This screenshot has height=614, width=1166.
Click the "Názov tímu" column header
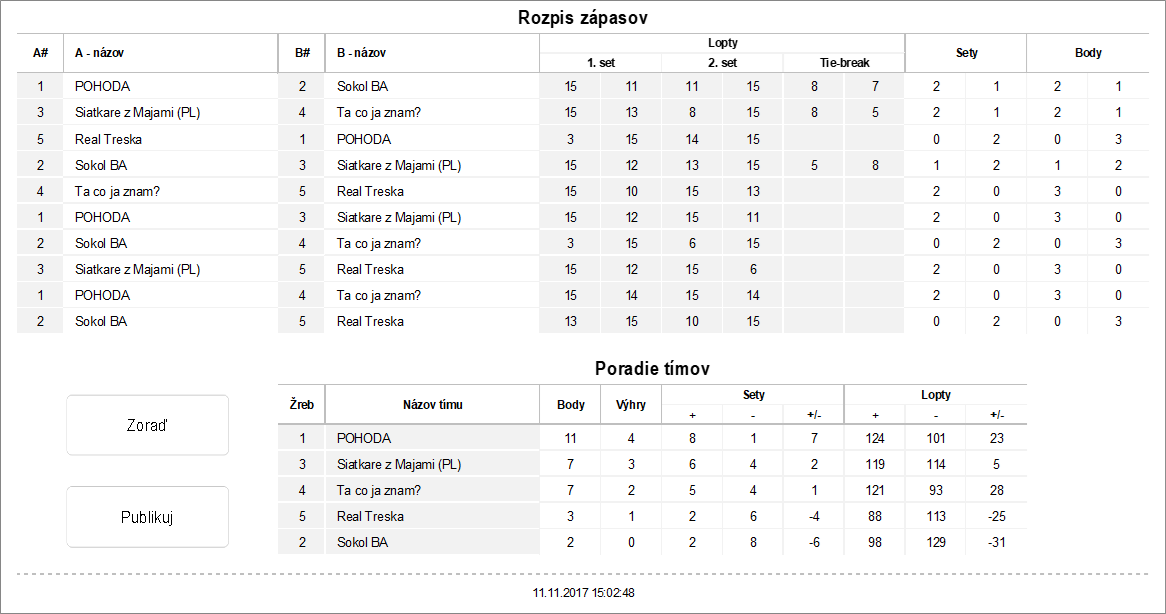point(432,405)
